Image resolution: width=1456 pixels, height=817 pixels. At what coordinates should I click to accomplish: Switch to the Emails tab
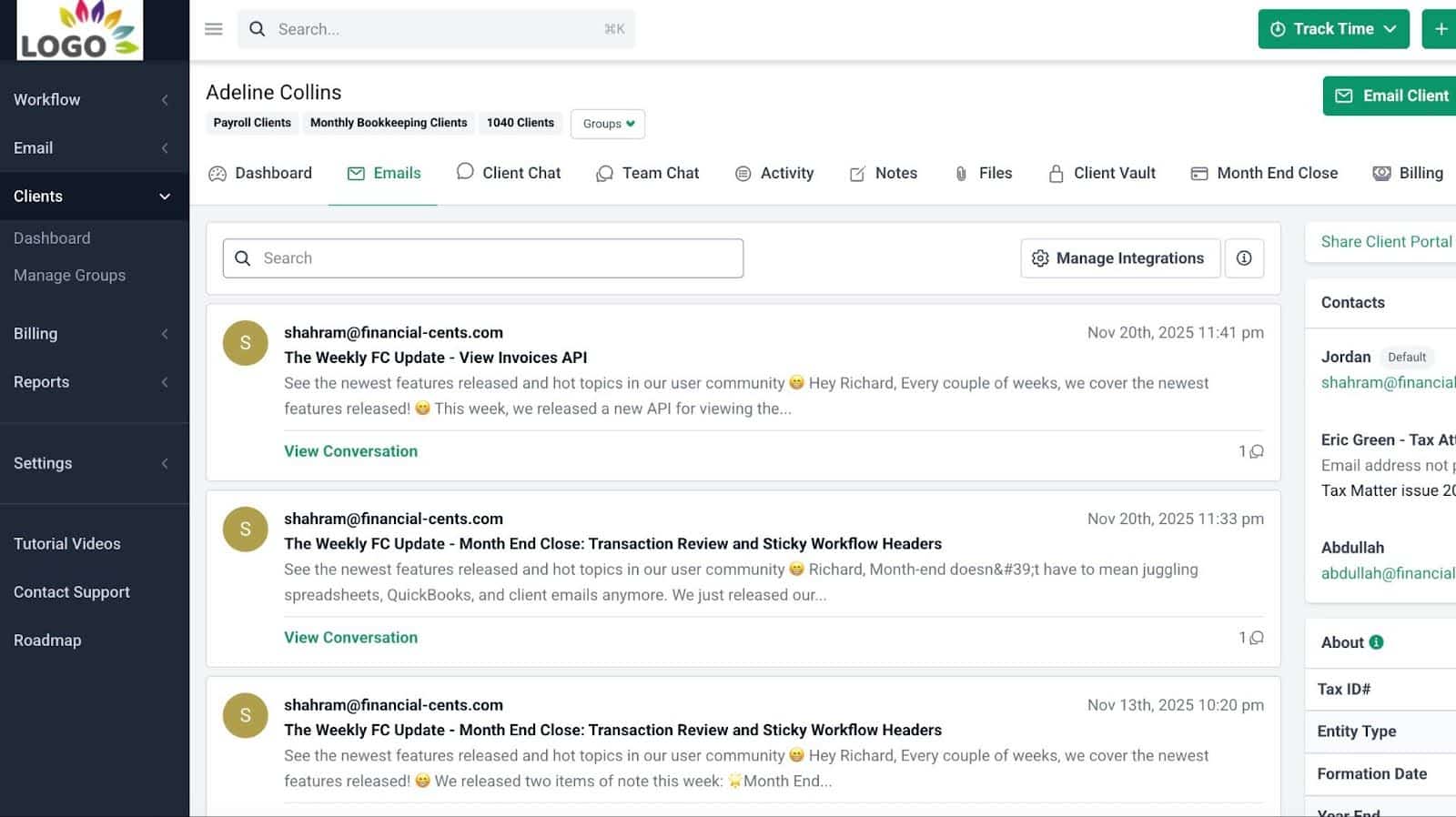click(383, 174)
